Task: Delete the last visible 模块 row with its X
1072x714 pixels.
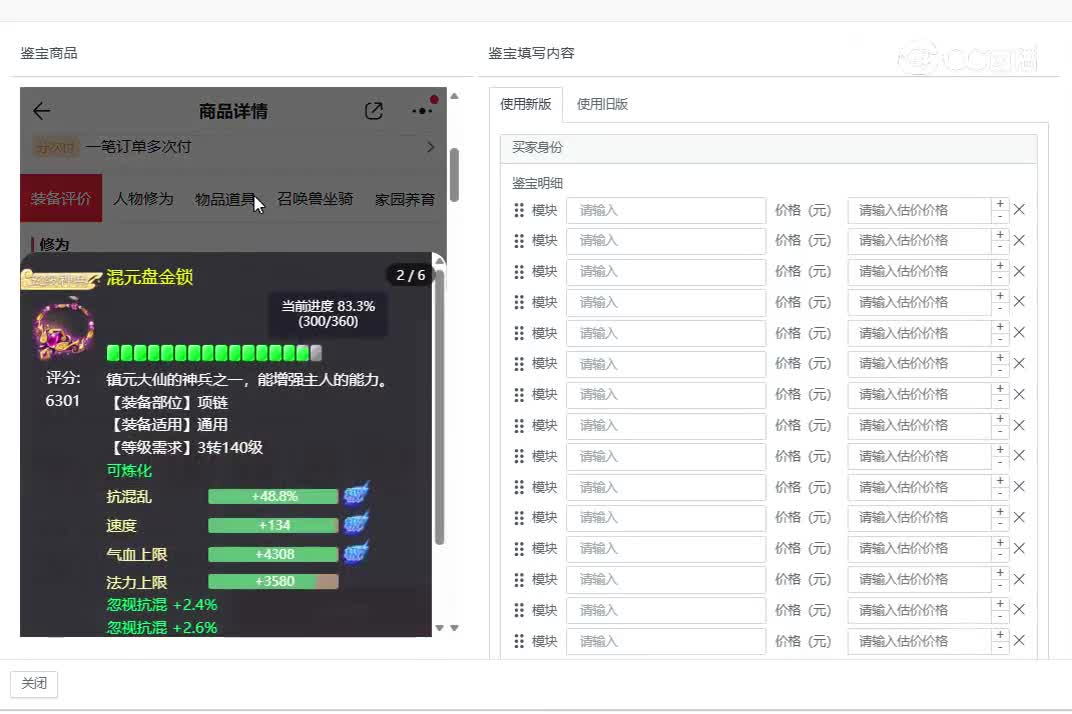Action: (x=1019, y=641)
